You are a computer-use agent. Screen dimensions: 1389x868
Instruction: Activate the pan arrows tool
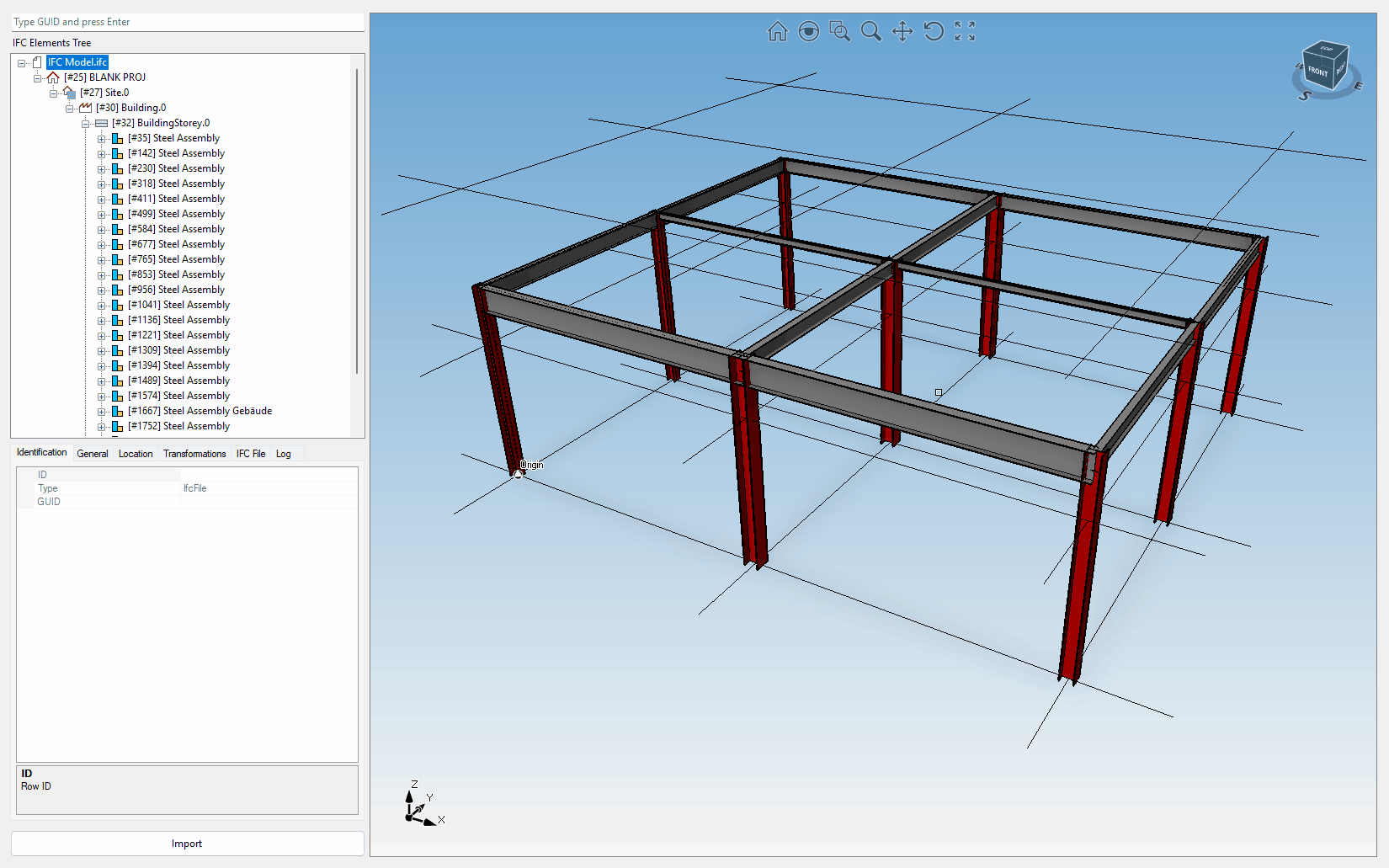point(902,32)
